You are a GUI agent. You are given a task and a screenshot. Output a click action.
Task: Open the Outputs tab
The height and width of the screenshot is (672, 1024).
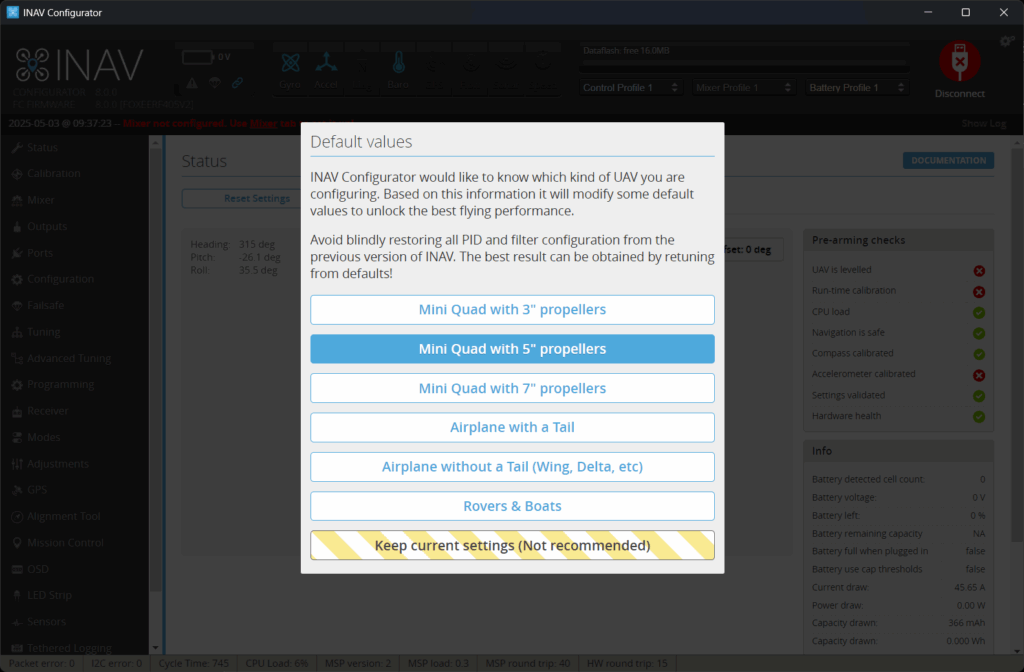point(74,227)
